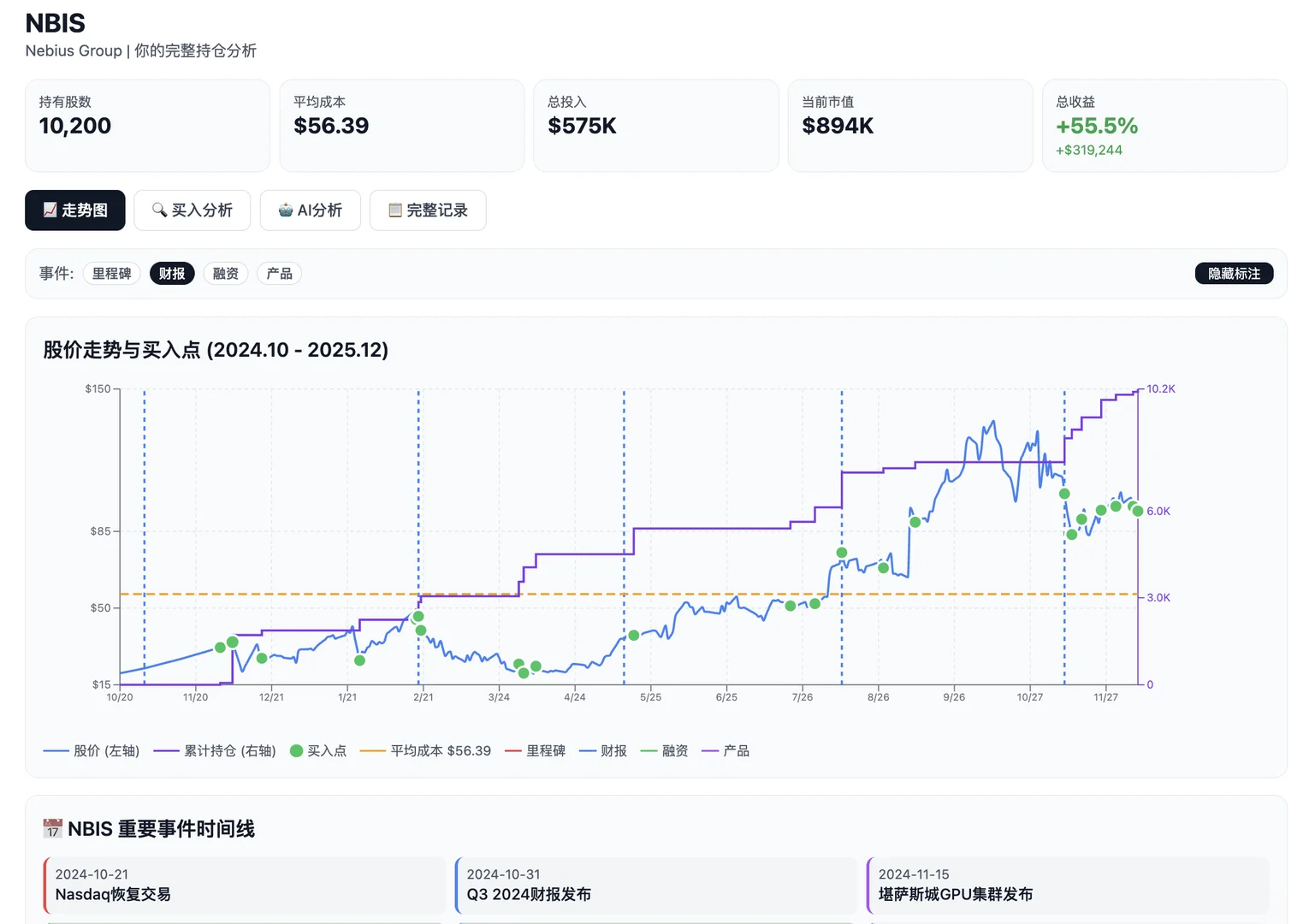Open the Nasdaq恢复交易 timeline event card
This screenshot has height=924, width=1309.
click(x=245, y=885)
